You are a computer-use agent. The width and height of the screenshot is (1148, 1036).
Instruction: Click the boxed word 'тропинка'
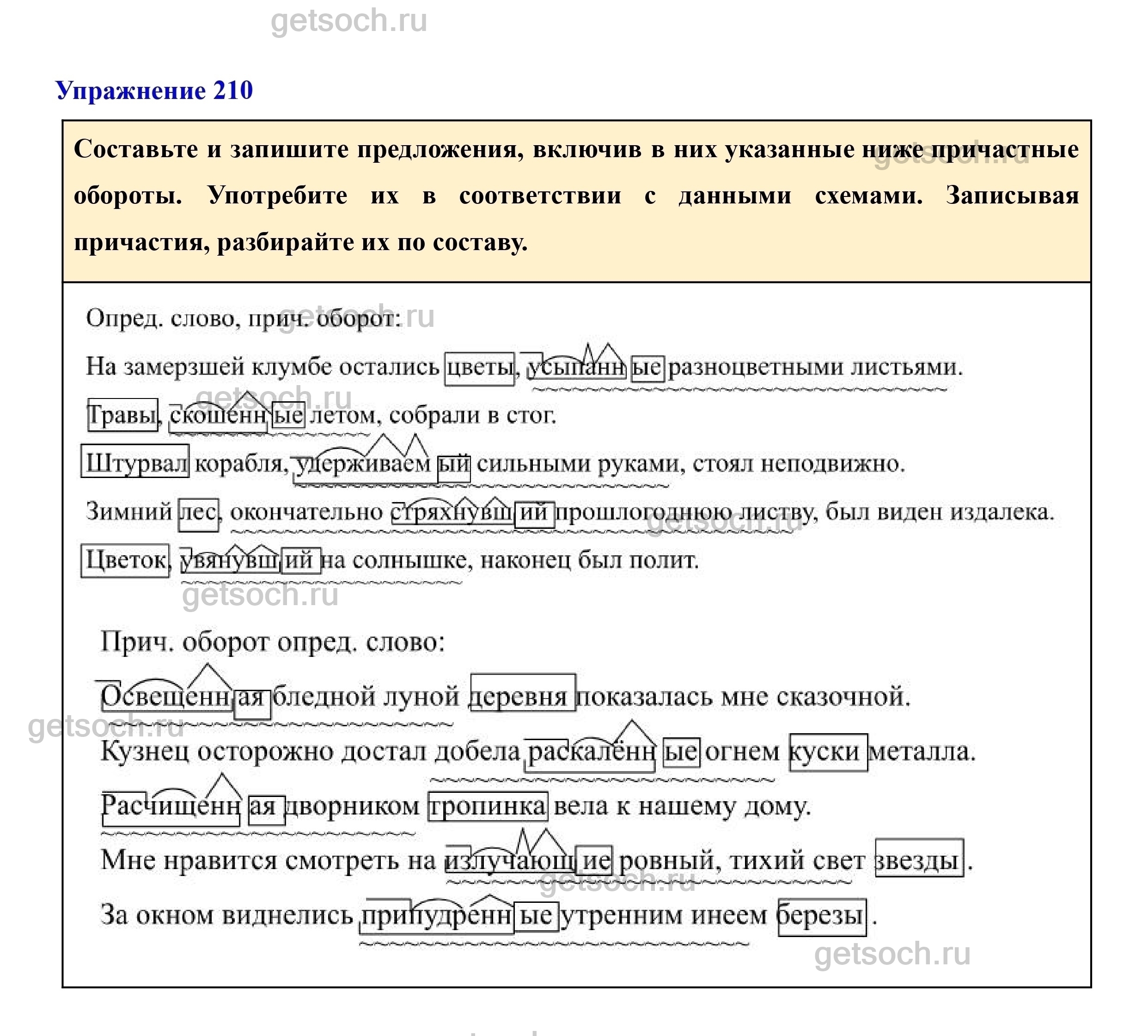[488, 807]
